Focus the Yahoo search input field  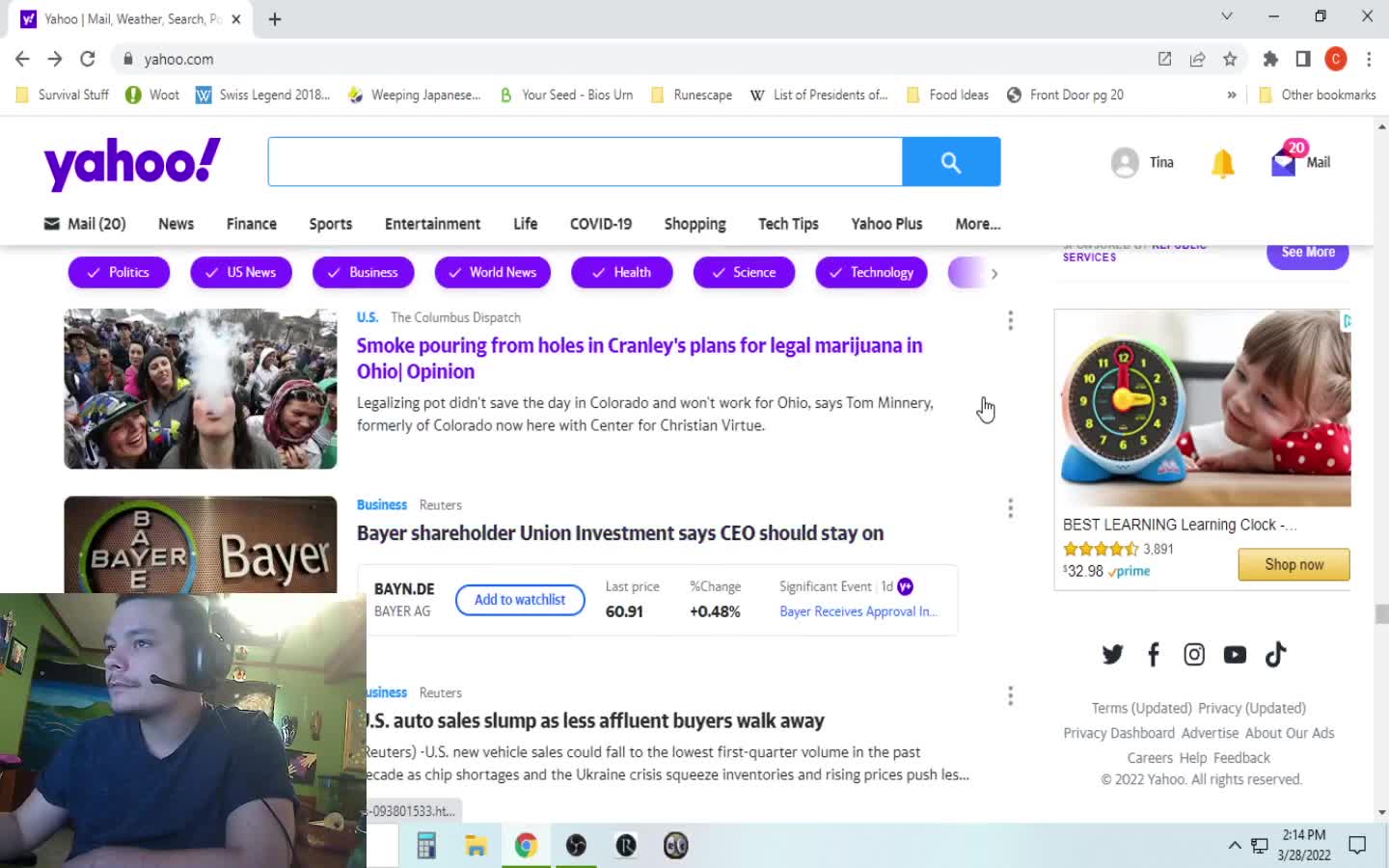586,162
